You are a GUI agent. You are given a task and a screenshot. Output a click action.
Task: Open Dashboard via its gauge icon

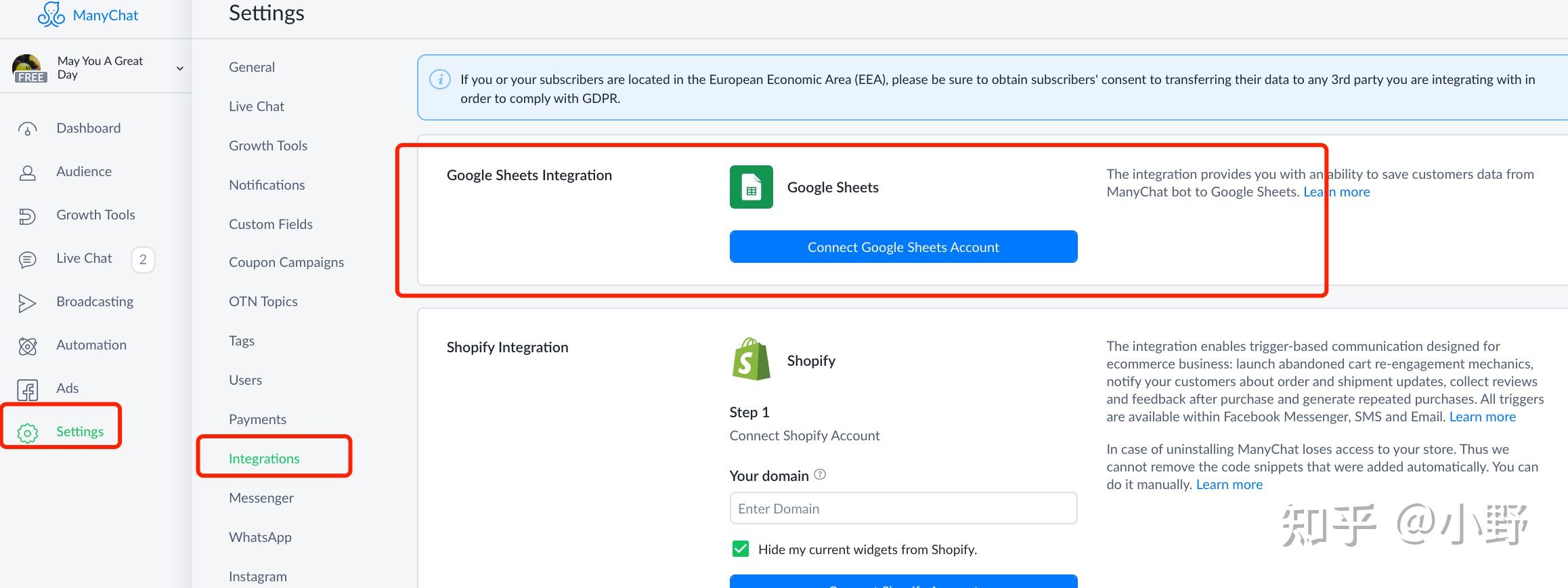point(27,129)
